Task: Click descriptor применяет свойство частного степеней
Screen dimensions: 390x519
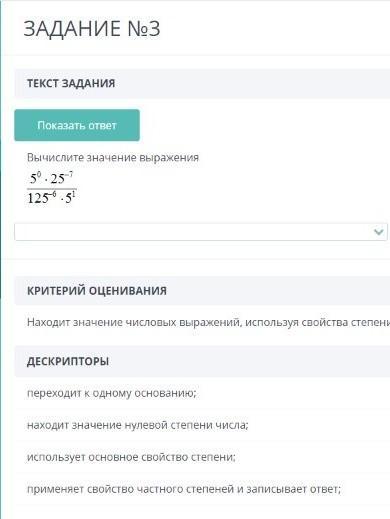Action: point(184,489)
